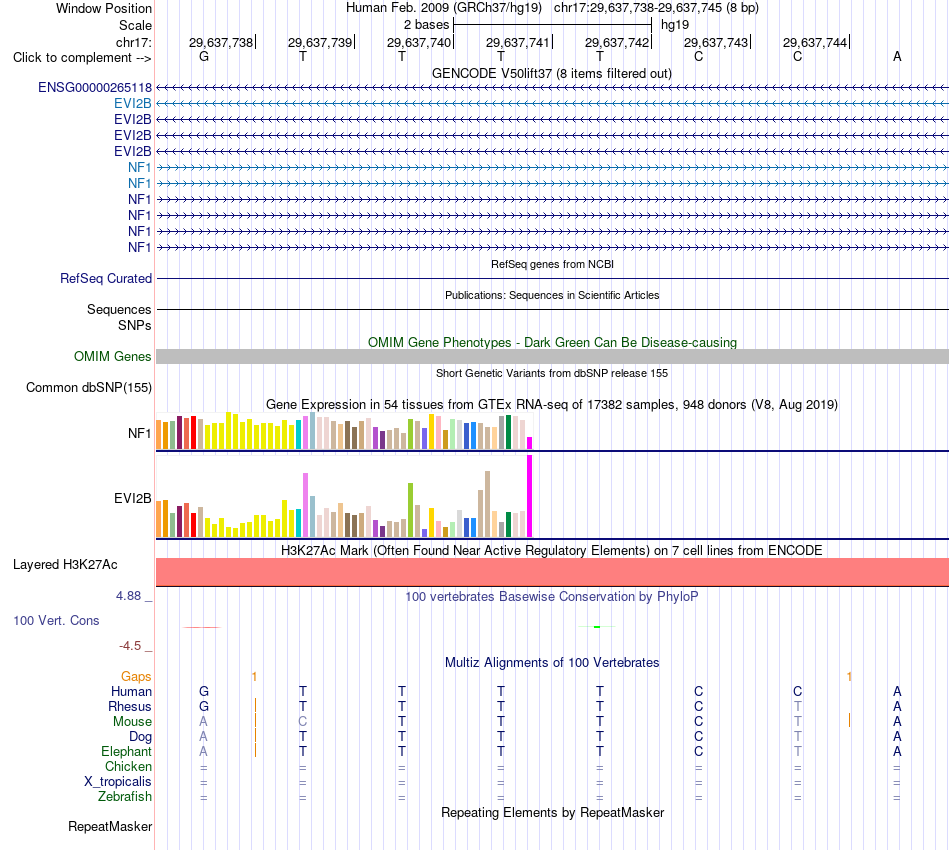Select the Mouse species label
The height and width of the screenshot is (850, 950).
[132, 722]
